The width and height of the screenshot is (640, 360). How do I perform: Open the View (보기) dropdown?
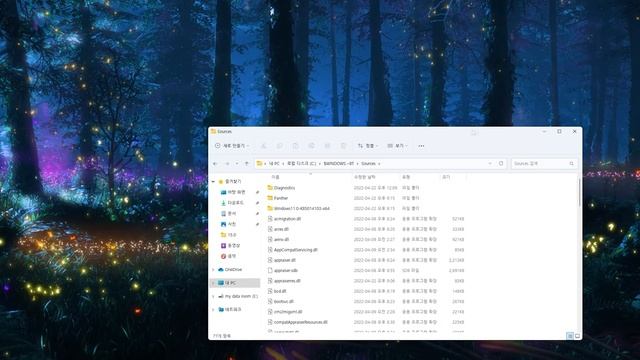398,146
